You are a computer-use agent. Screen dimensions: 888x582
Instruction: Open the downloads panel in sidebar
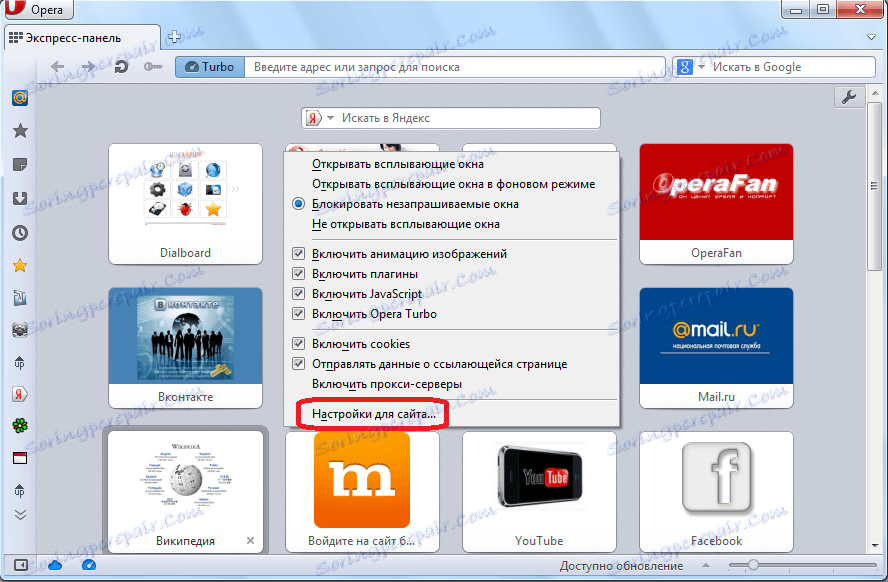click(x=20, y=198)
